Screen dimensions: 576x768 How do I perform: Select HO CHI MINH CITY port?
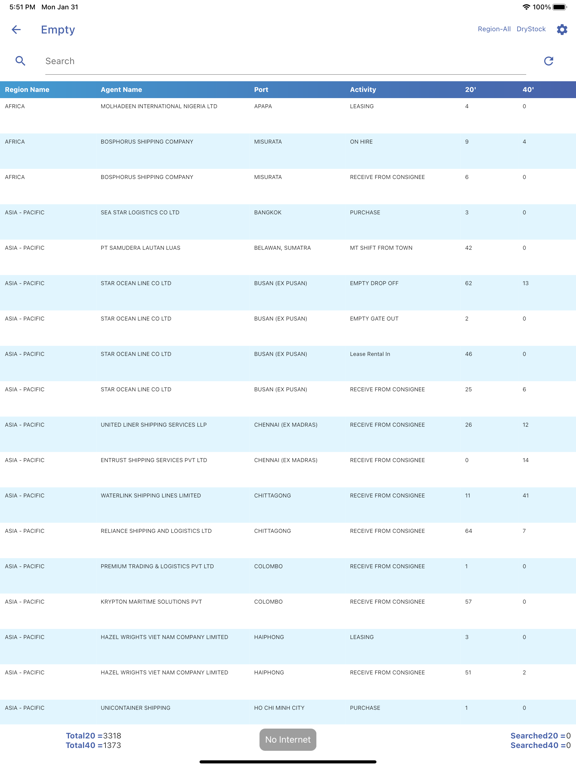point(279,708)
